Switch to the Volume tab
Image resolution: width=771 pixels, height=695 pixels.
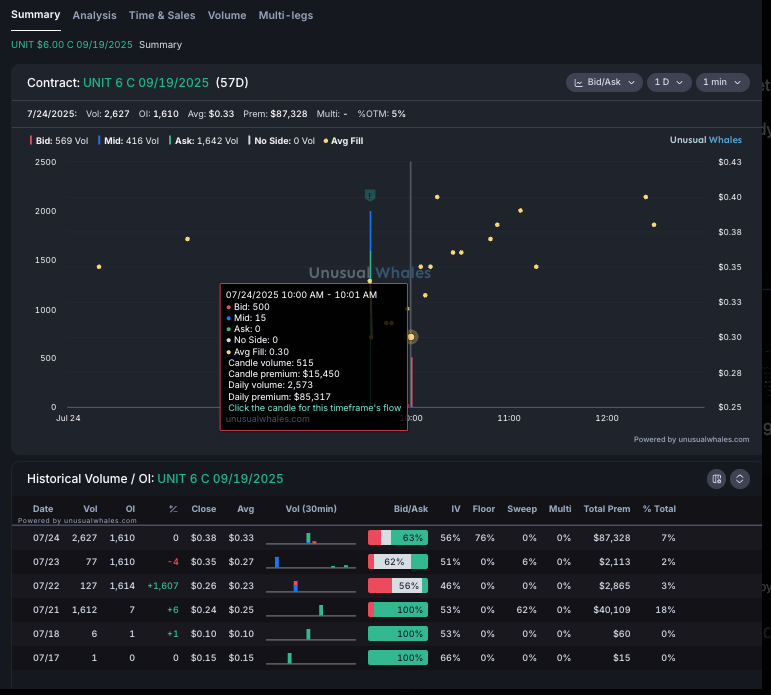[x=227, y=15]
